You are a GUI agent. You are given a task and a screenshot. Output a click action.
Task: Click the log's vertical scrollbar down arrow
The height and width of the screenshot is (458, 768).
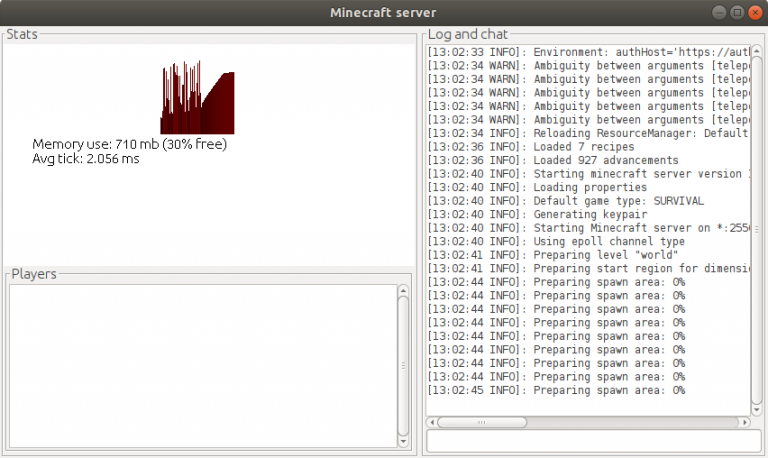(x=757, y=409)
